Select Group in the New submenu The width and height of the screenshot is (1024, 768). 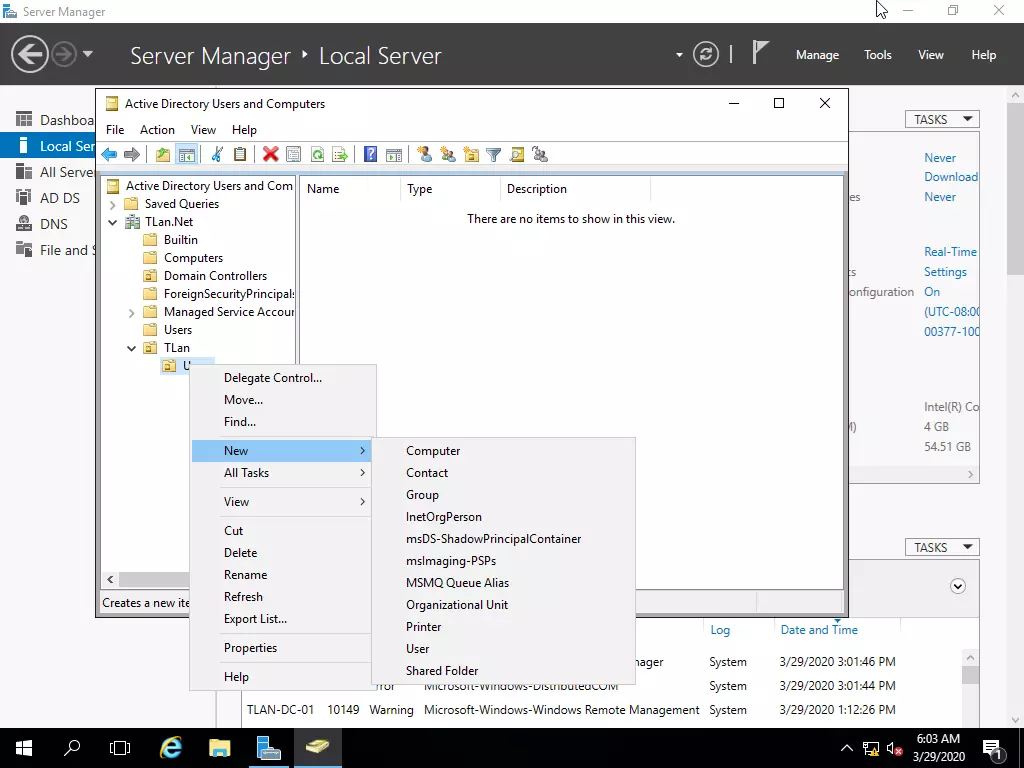[x=503, y=495]
